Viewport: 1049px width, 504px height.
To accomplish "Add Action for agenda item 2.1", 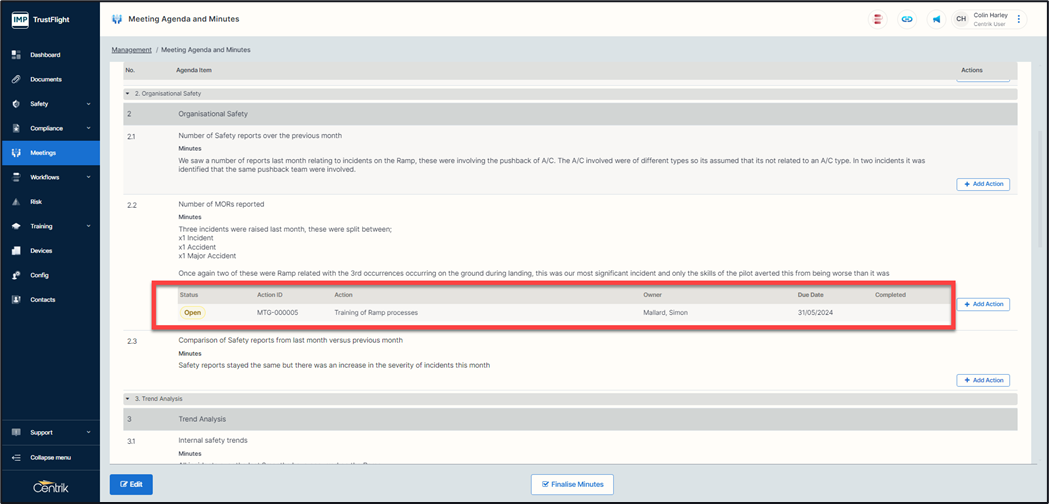I will click(x=982, y=184).
